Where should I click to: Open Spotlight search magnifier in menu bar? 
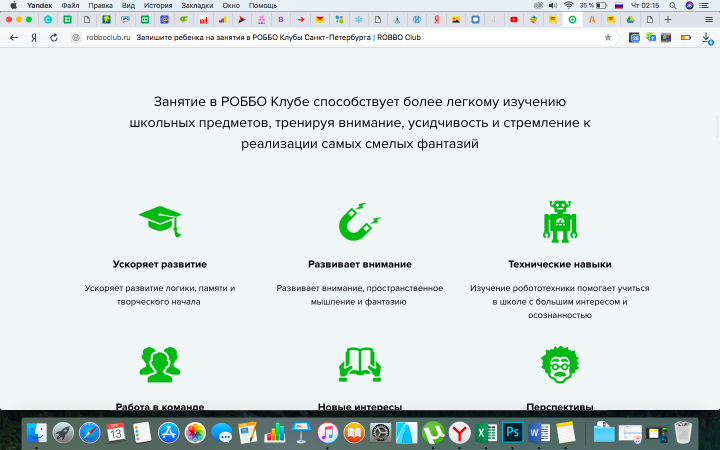click(673, 6)
